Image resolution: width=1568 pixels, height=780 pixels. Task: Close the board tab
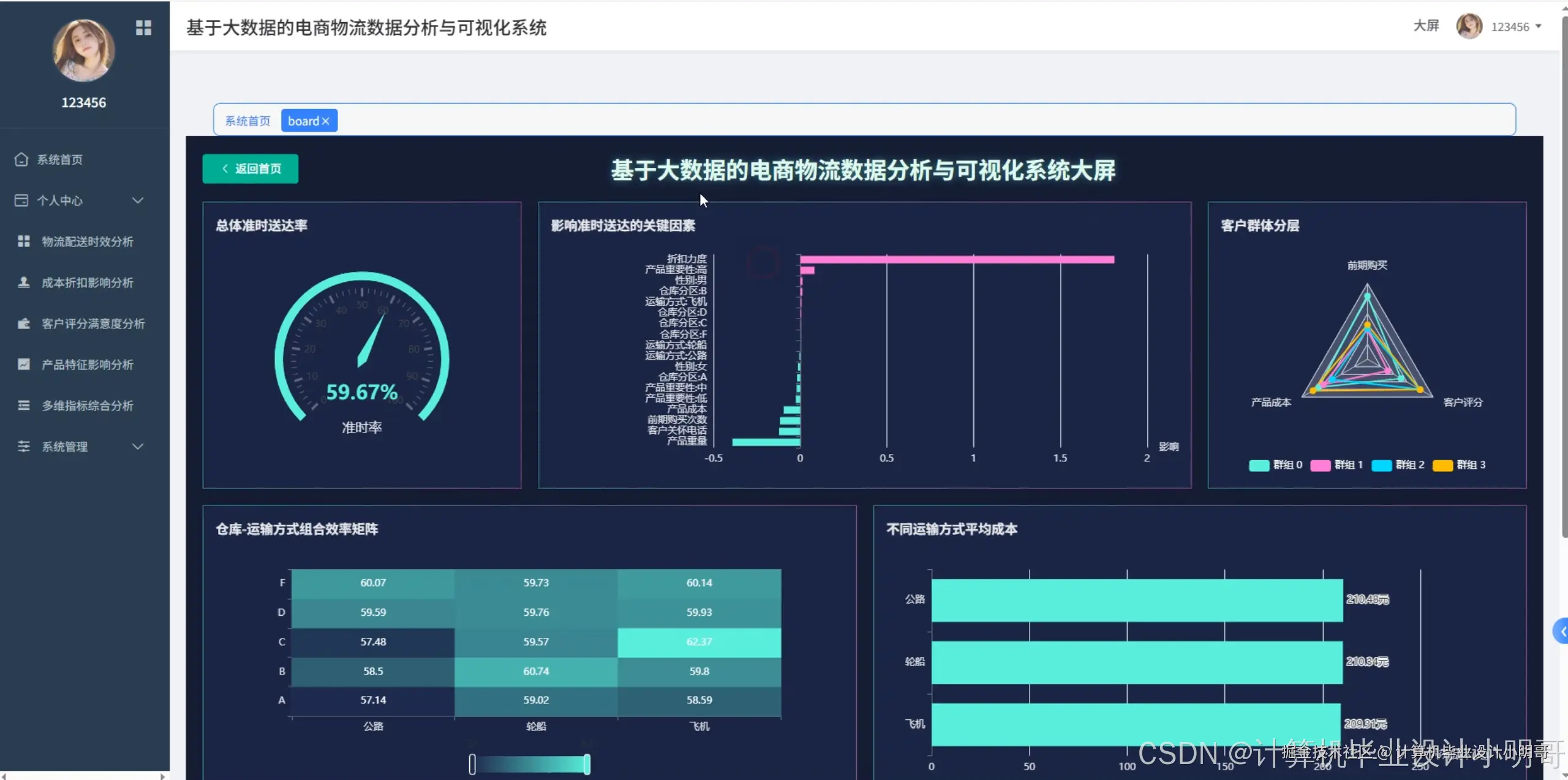(326, 121)
